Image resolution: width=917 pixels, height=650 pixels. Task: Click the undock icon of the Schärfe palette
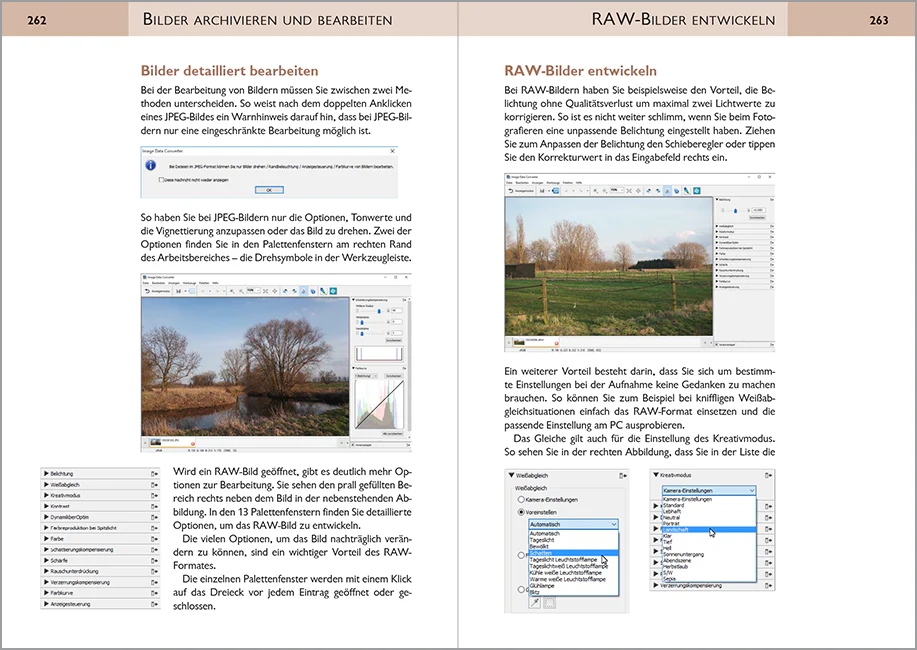pos(154,560)
